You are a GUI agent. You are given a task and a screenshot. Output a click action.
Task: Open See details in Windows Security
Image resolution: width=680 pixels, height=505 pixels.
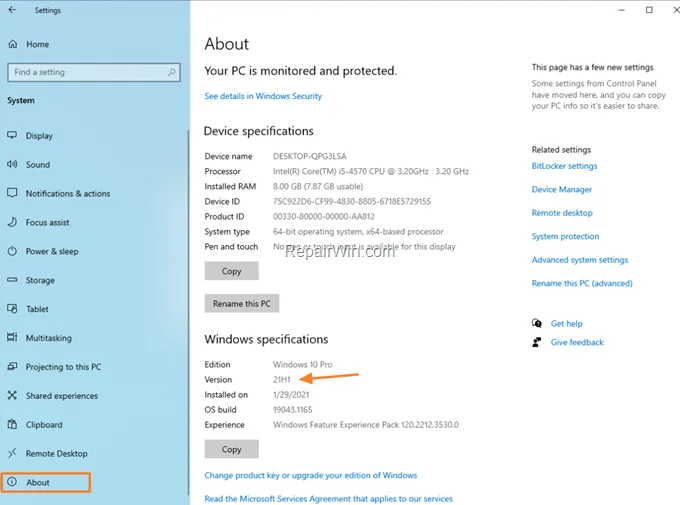[263, 96]
